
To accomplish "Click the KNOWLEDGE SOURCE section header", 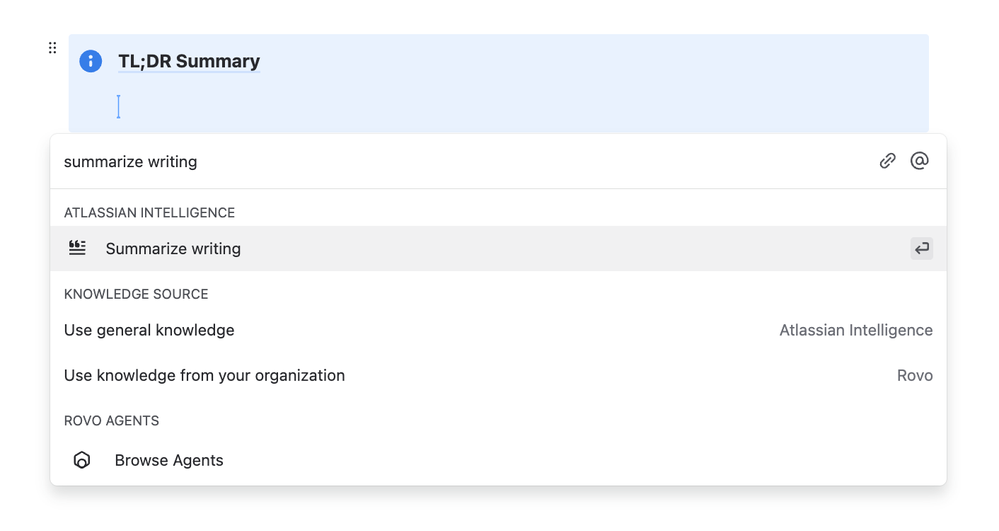I will [136, 294].
